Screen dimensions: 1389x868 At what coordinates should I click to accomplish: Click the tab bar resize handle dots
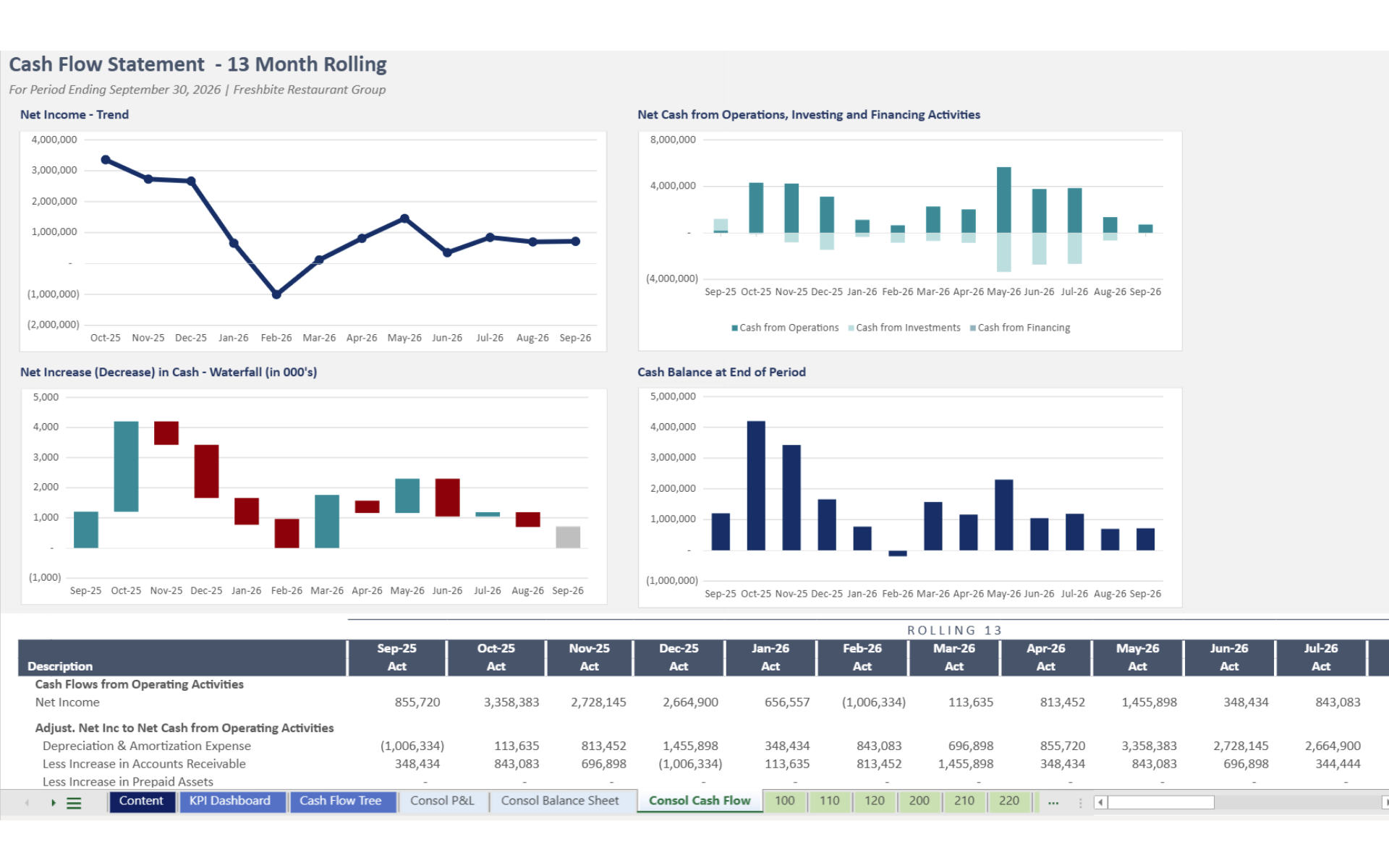pyautogui.click(x=1080, y=802)
